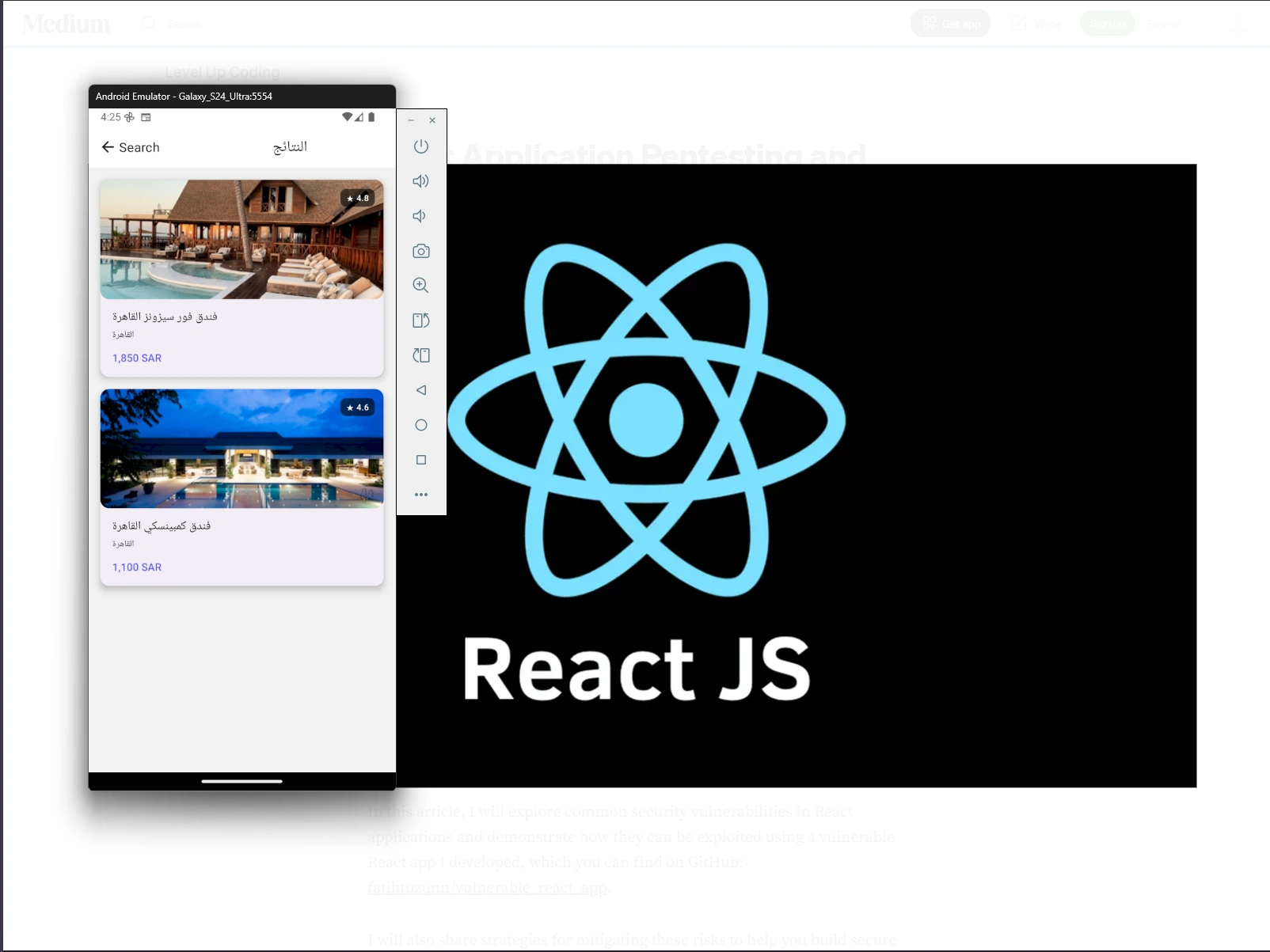Open the Kempinski Cairo hotel photo

[x=241, y=449]
